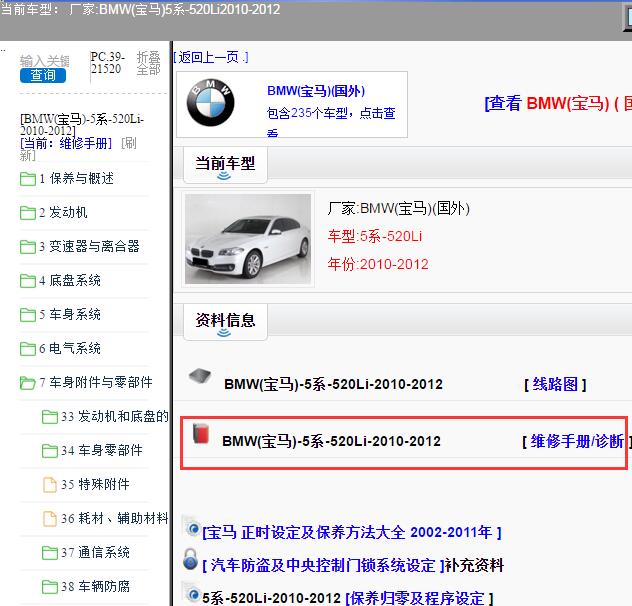This screenshot has height=606, width=632.
Task: Open 包含235个车型 models link
Action: [x=331, y=120]
